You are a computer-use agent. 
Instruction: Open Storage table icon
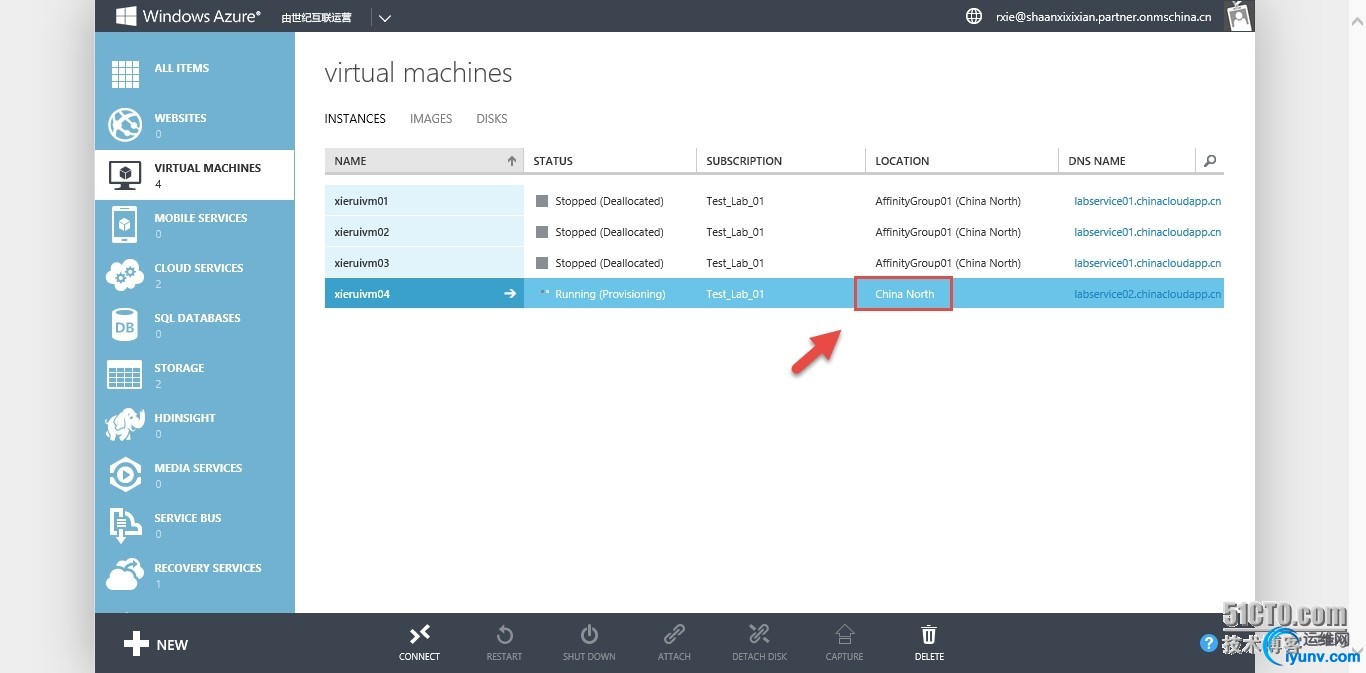125,375
